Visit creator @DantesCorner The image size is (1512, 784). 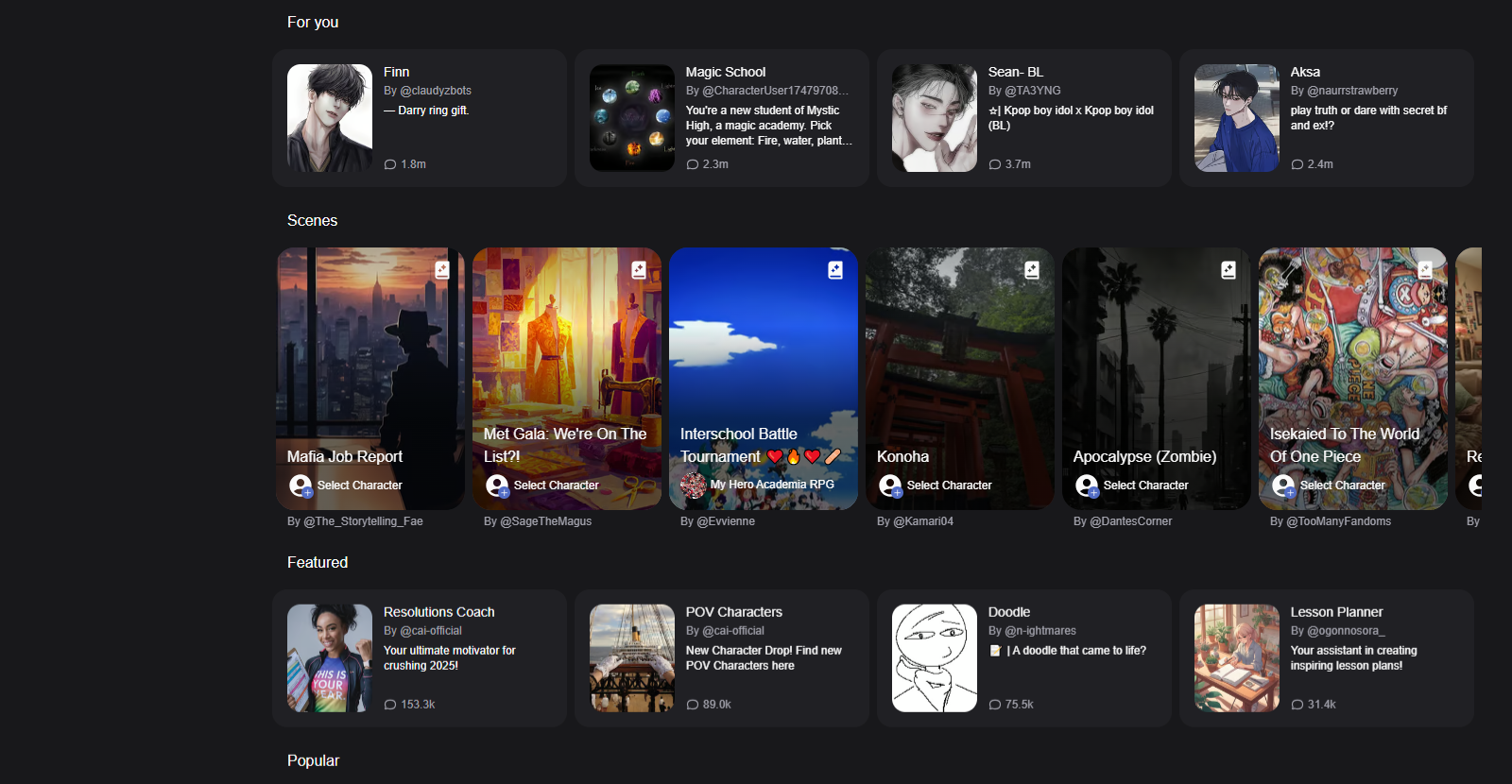[1131, 521]
